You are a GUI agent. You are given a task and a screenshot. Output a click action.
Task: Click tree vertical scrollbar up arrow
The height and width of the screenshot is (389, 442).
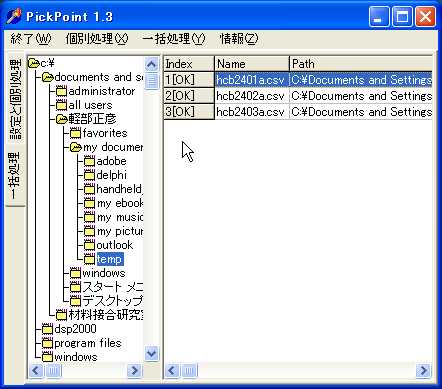coord(152,64)
